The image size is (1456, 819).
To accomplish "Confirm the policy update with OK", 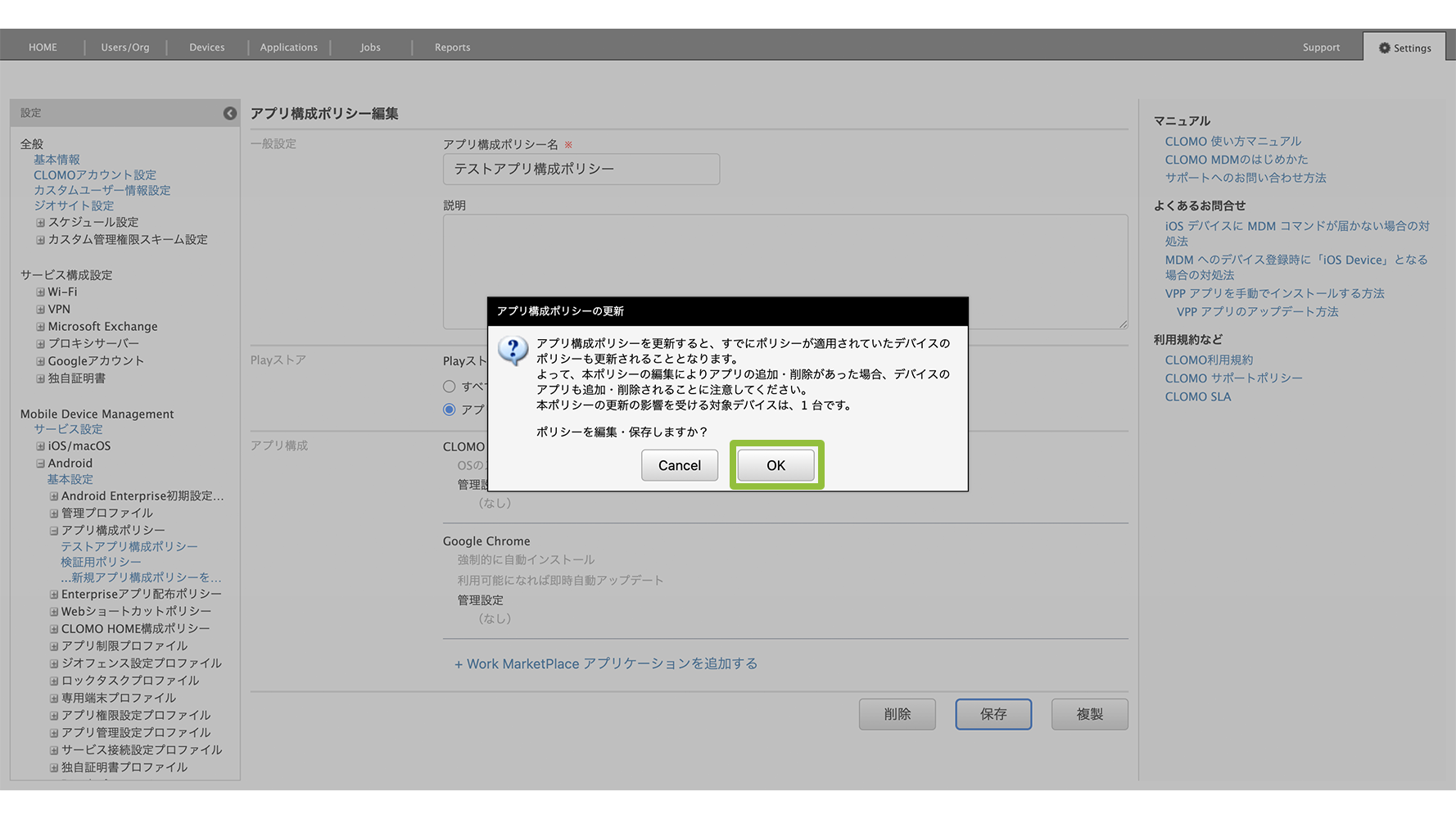I will (775, 465).
